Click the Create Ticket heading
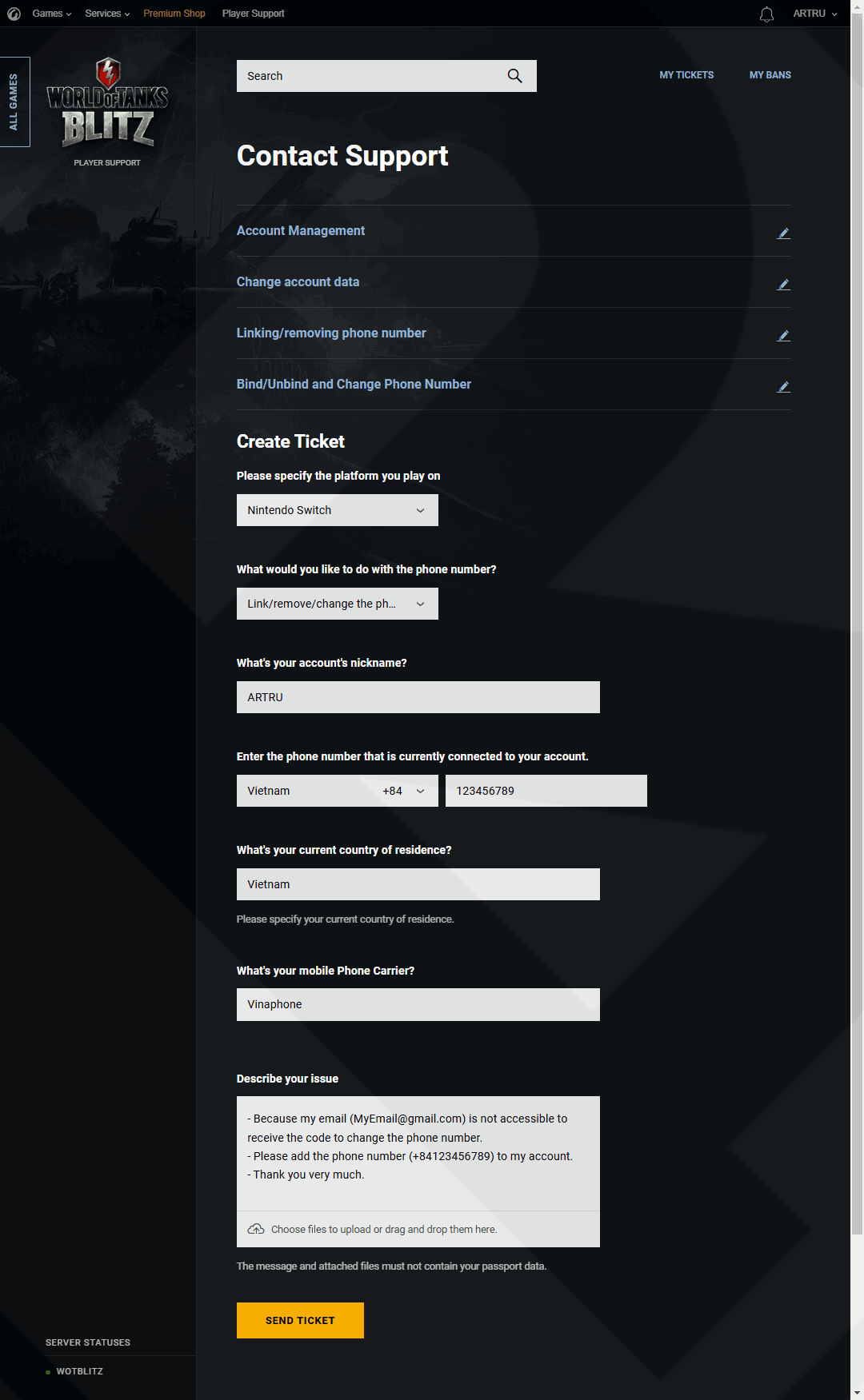Screen dimensions: 864x1400 click(x=290, y=441)
